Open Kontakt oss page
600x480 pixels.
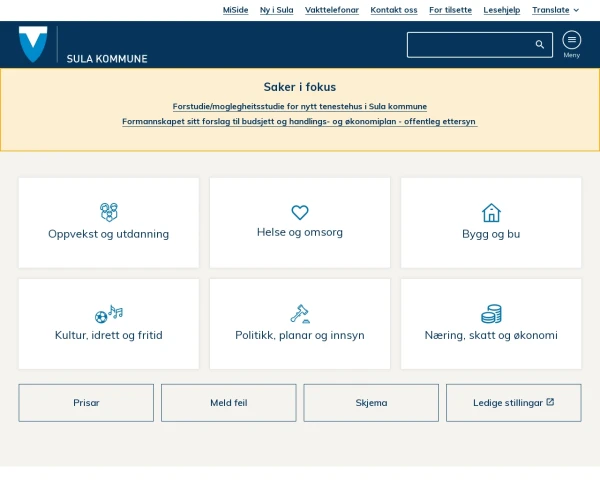394,10
